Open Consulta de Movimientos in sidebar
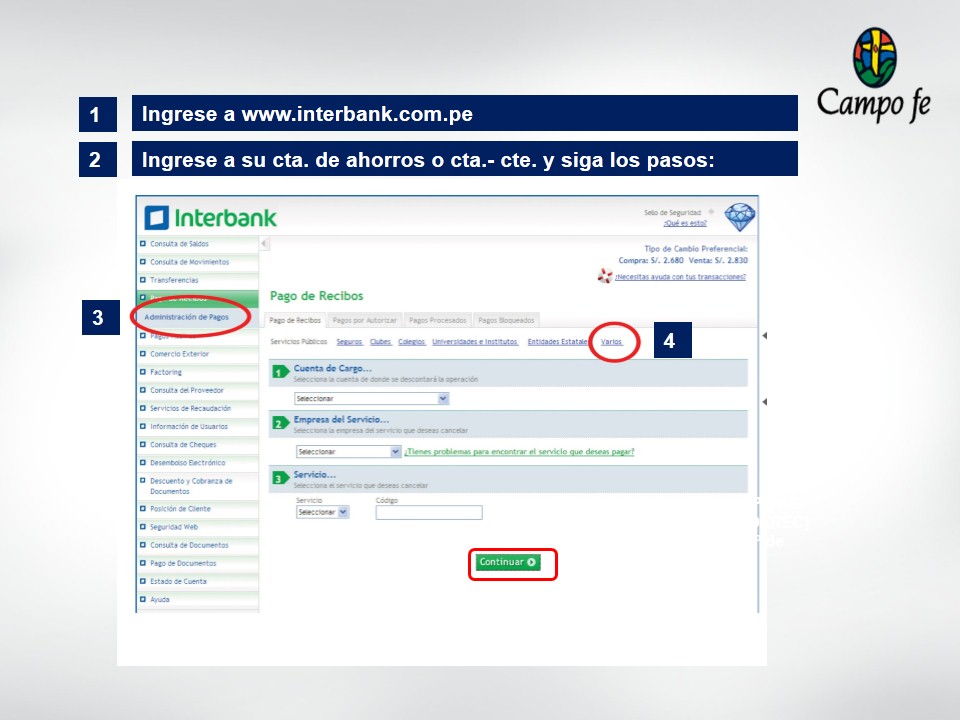 point(190,262)
